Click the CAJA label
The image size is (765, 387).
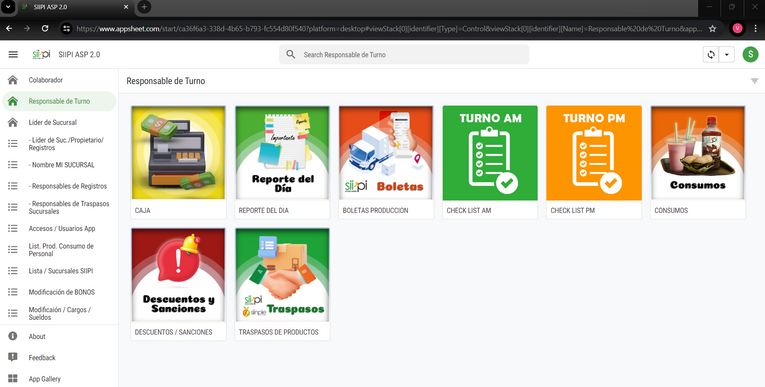142,210
